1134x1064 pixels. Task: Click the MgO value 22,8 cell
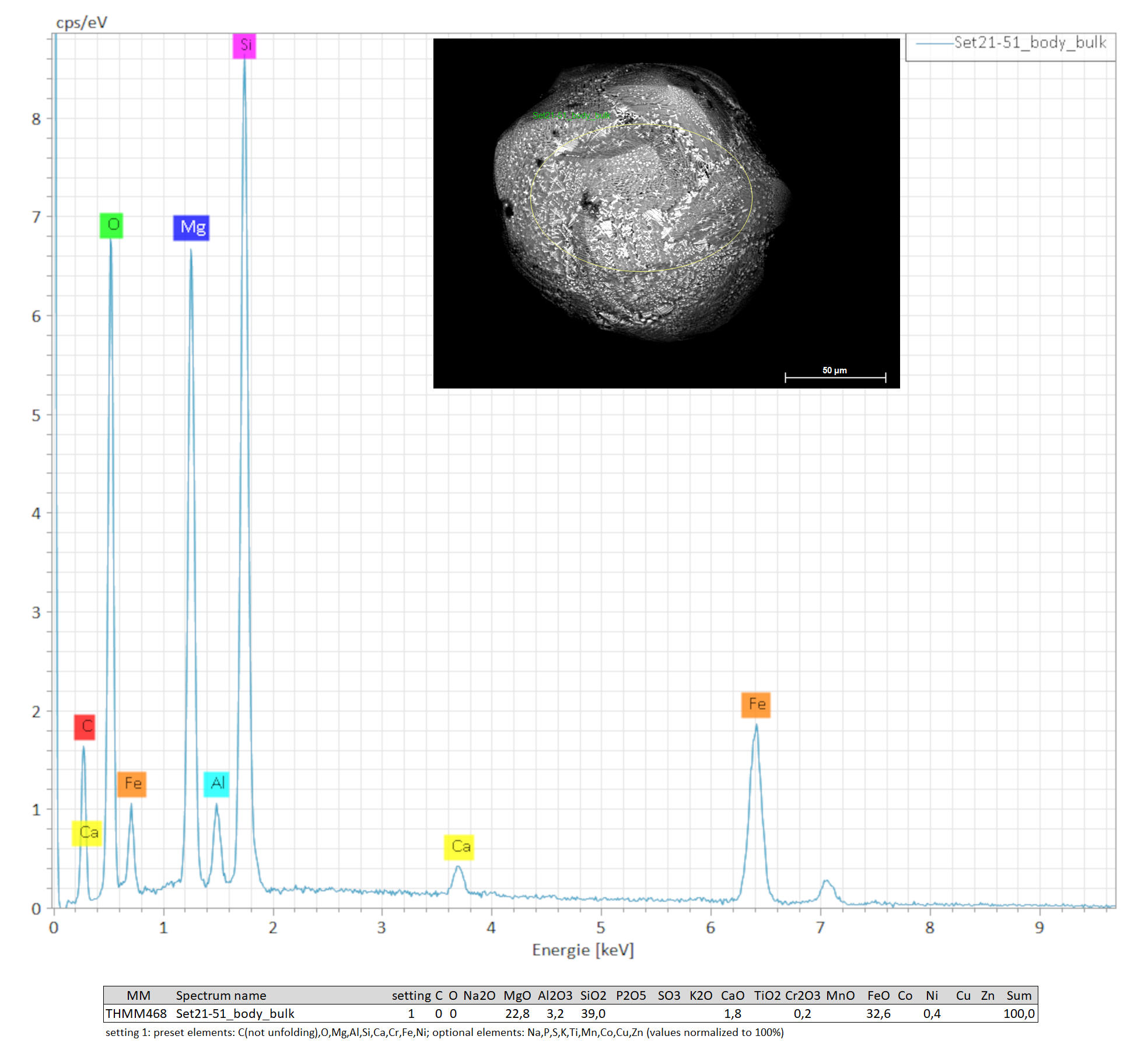517,1014
